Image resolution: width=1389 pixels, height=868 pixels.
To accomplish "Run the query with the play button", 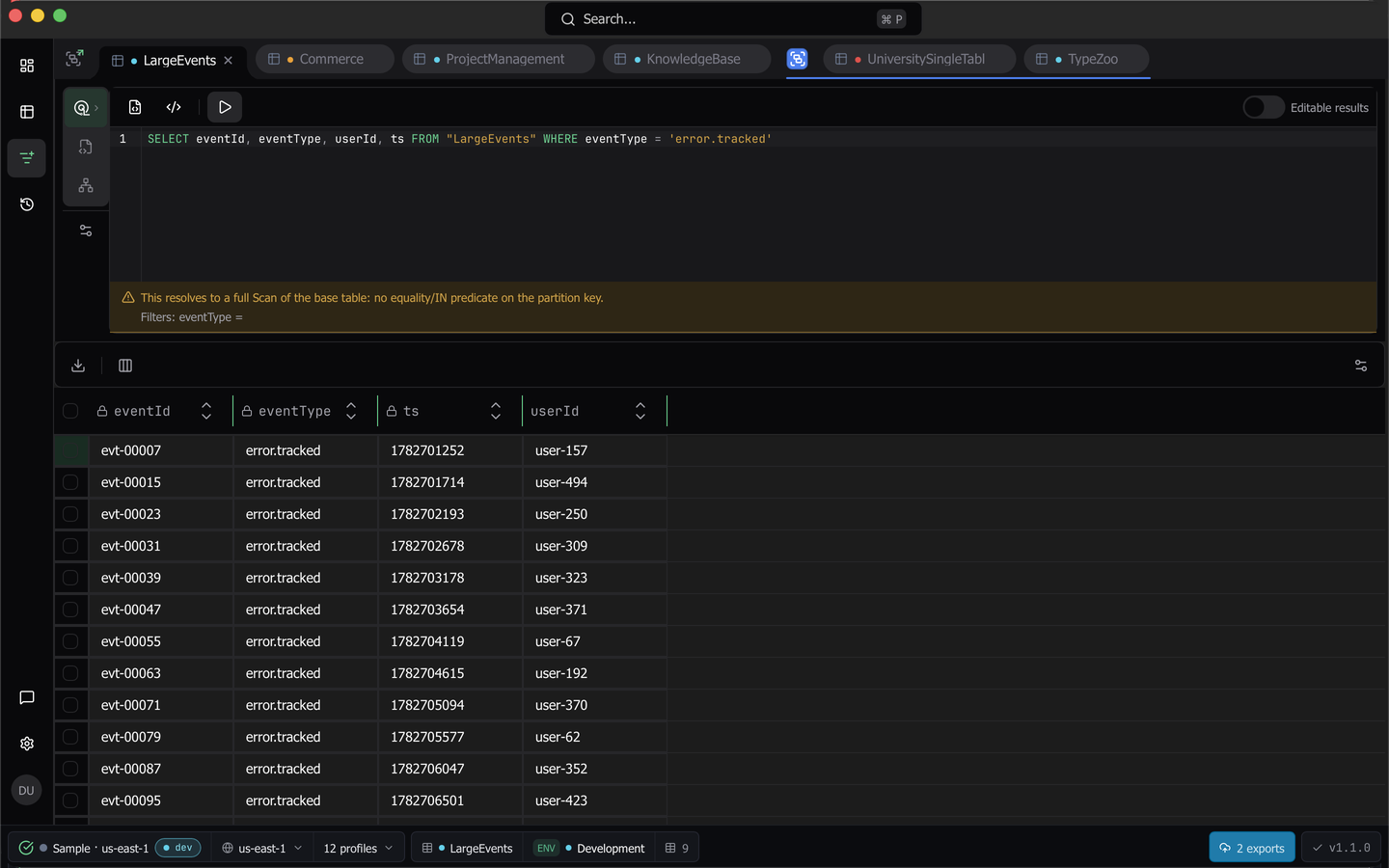I will [225, 107].
